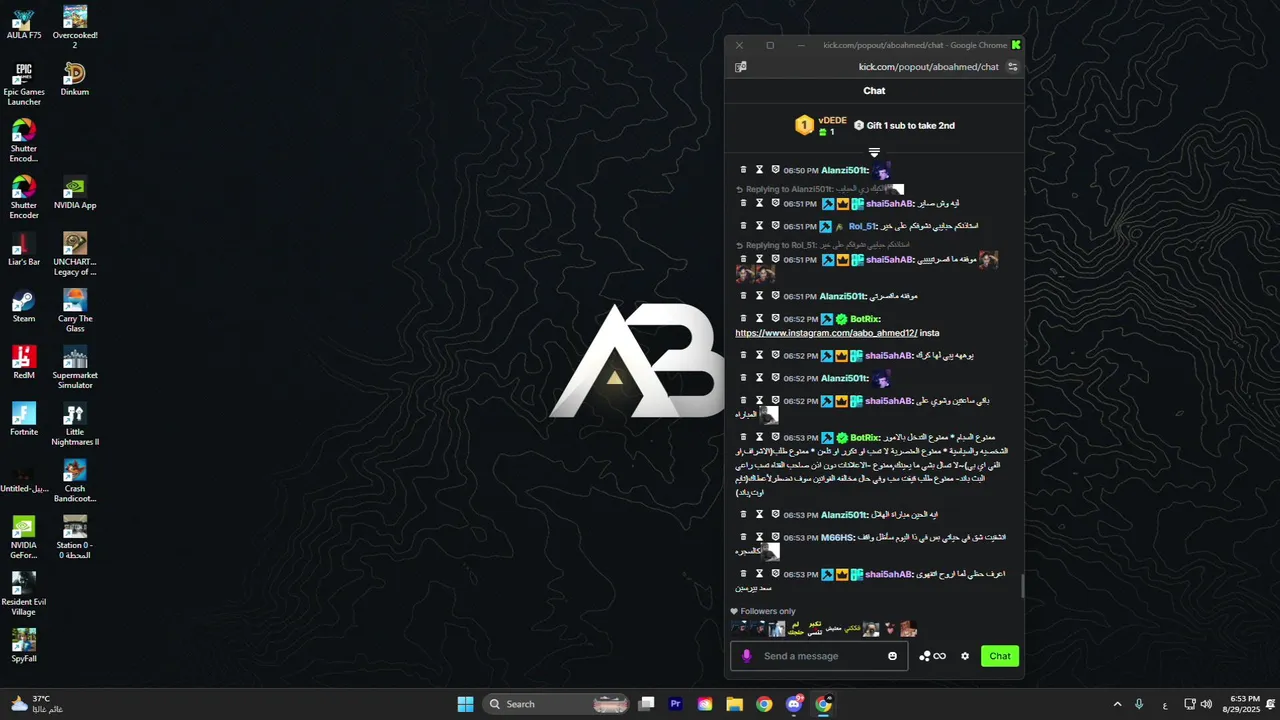
Task: Ban M66HS using the shield icon
Action: pyautogui.click(x=775, y=537)
